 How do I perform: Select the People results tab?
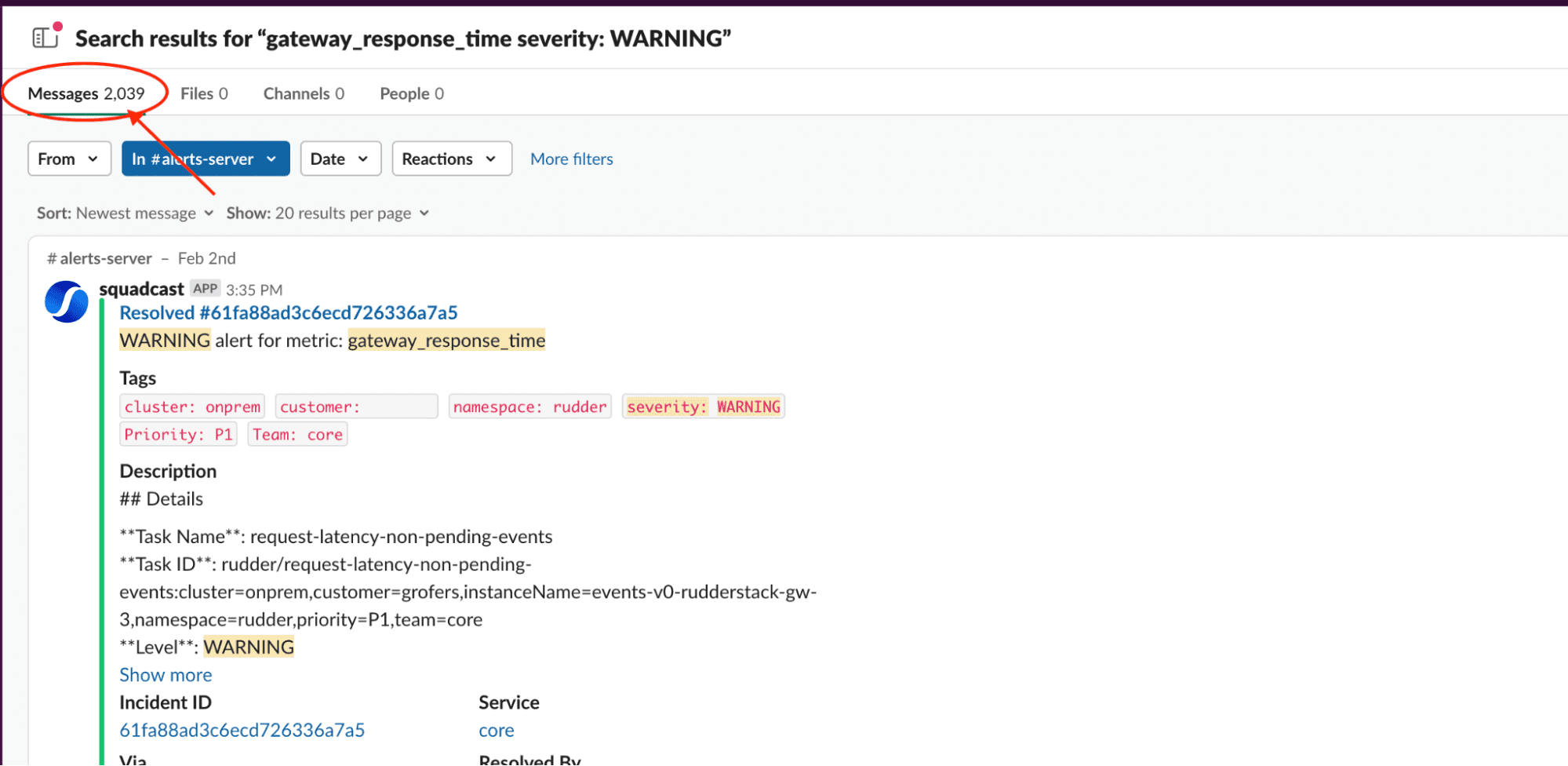(x=412, y=93)
